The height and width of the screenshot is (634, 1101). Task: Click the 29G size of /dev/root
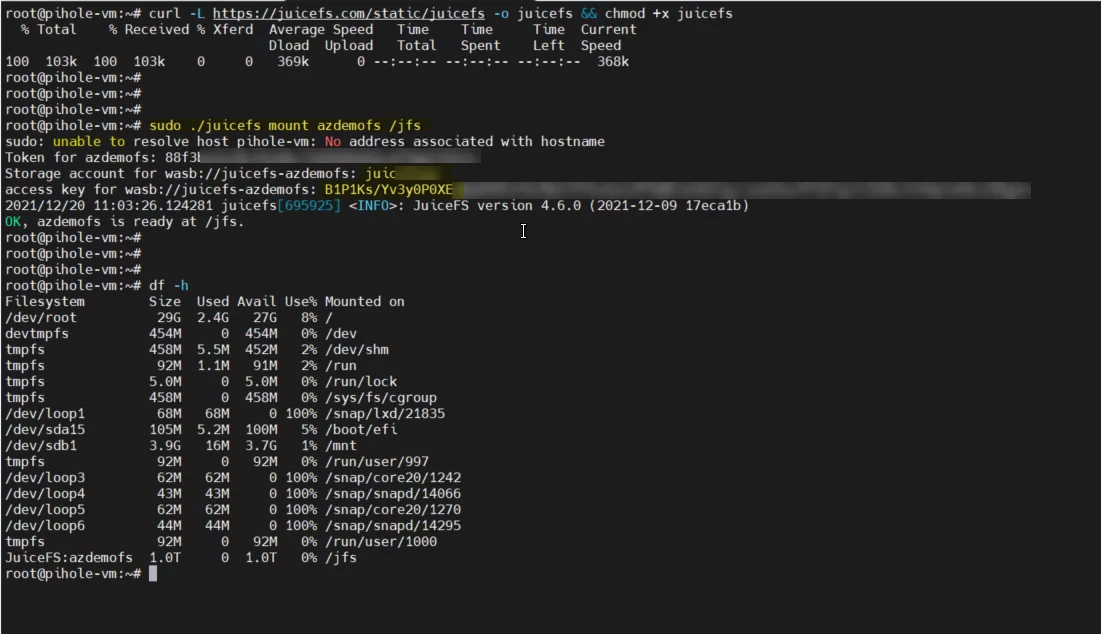169,318
